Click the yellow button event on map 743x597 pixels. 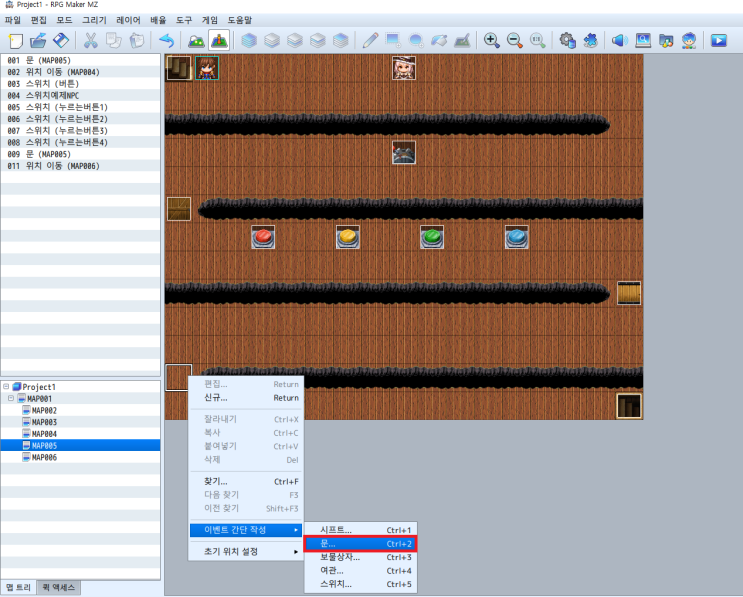coord(348,237)
